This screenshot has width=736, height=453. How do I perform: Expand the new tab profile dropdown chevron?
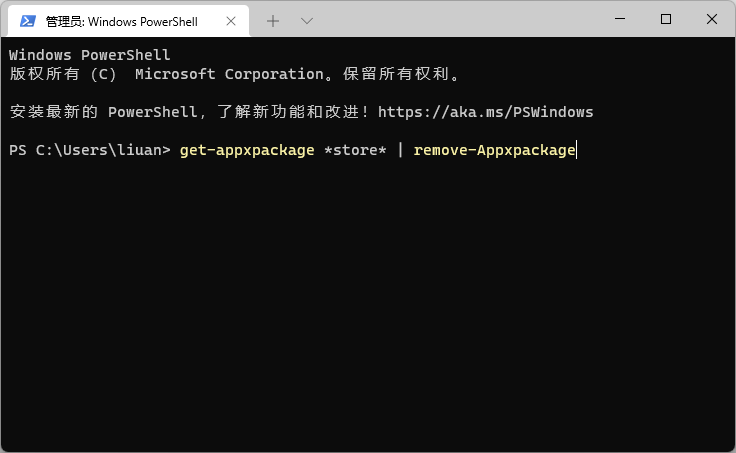[307, 20]
